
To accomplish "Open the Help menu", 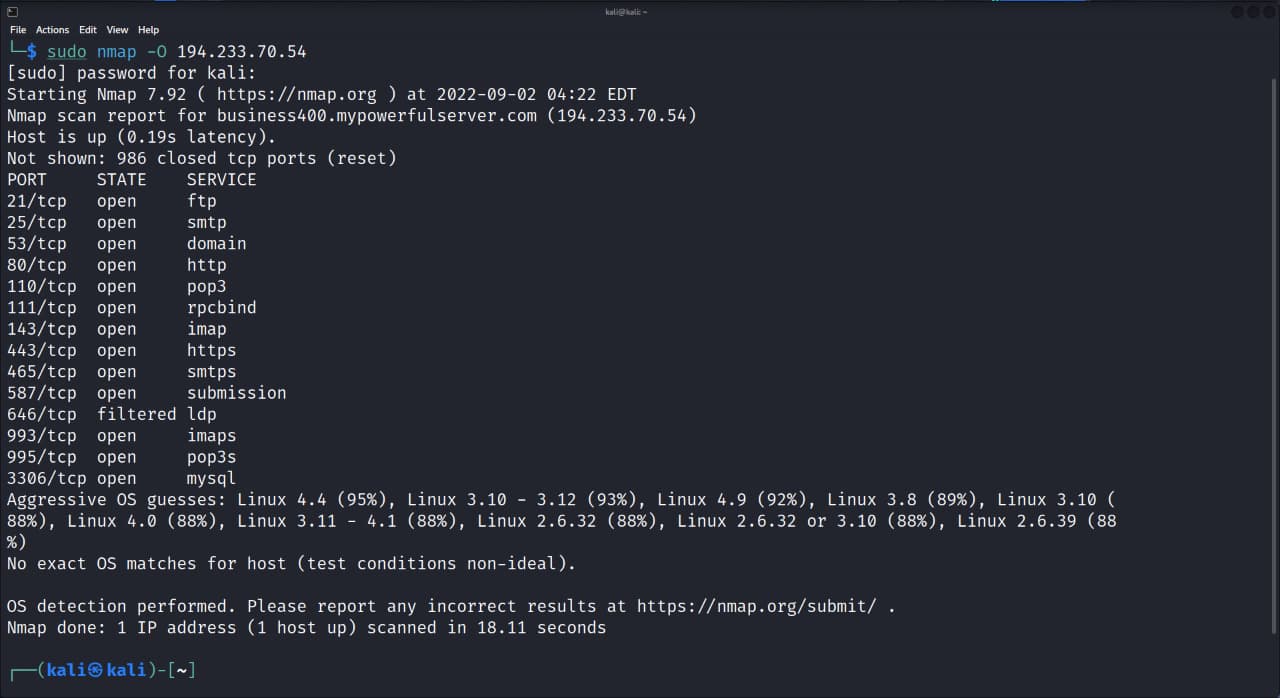I will 148,30.
